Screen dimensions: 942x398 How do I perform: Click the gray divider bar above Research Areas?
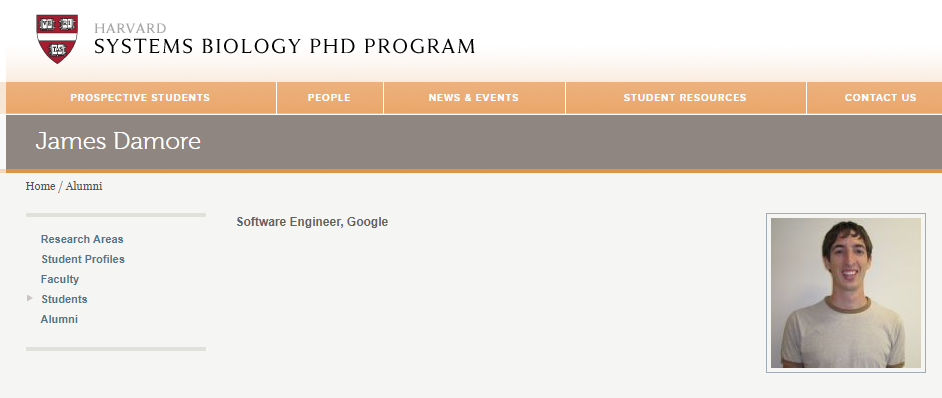coord(116,215)
